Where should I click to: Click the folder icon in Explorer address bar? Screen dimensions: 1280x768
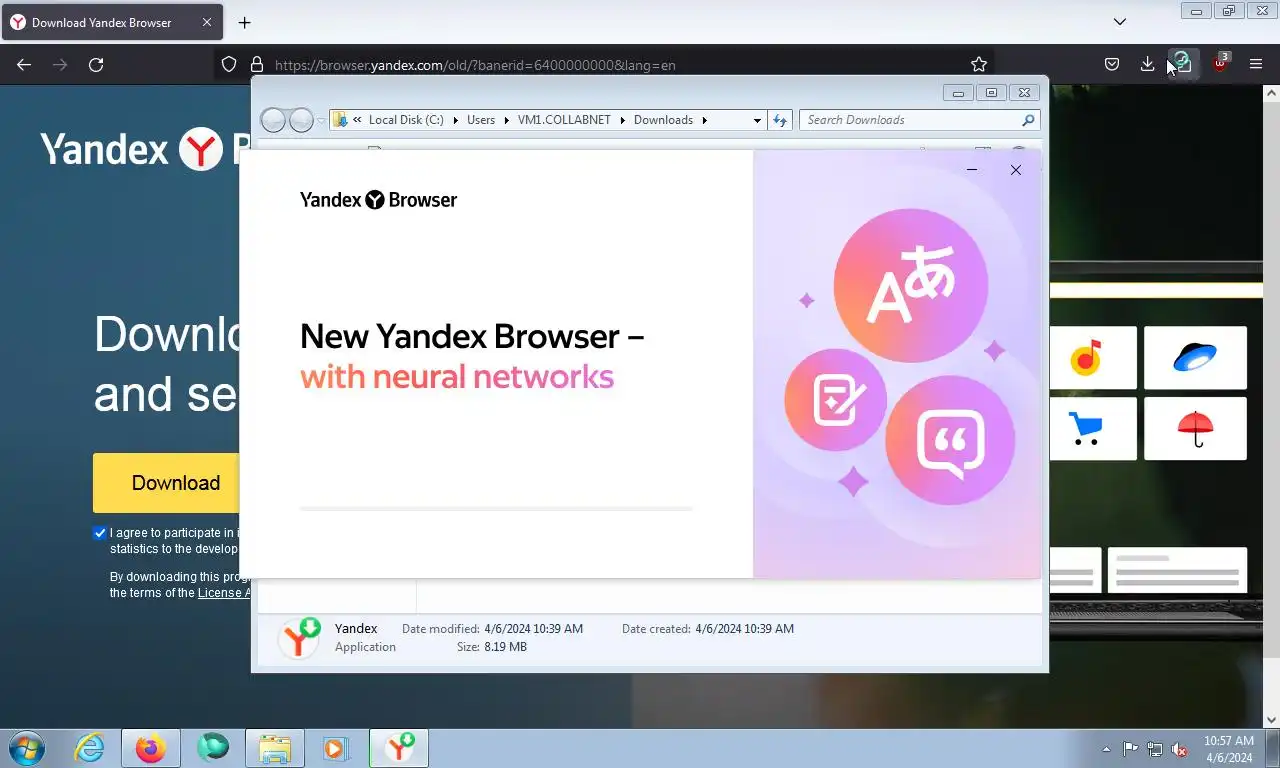(x=340, y=120)
